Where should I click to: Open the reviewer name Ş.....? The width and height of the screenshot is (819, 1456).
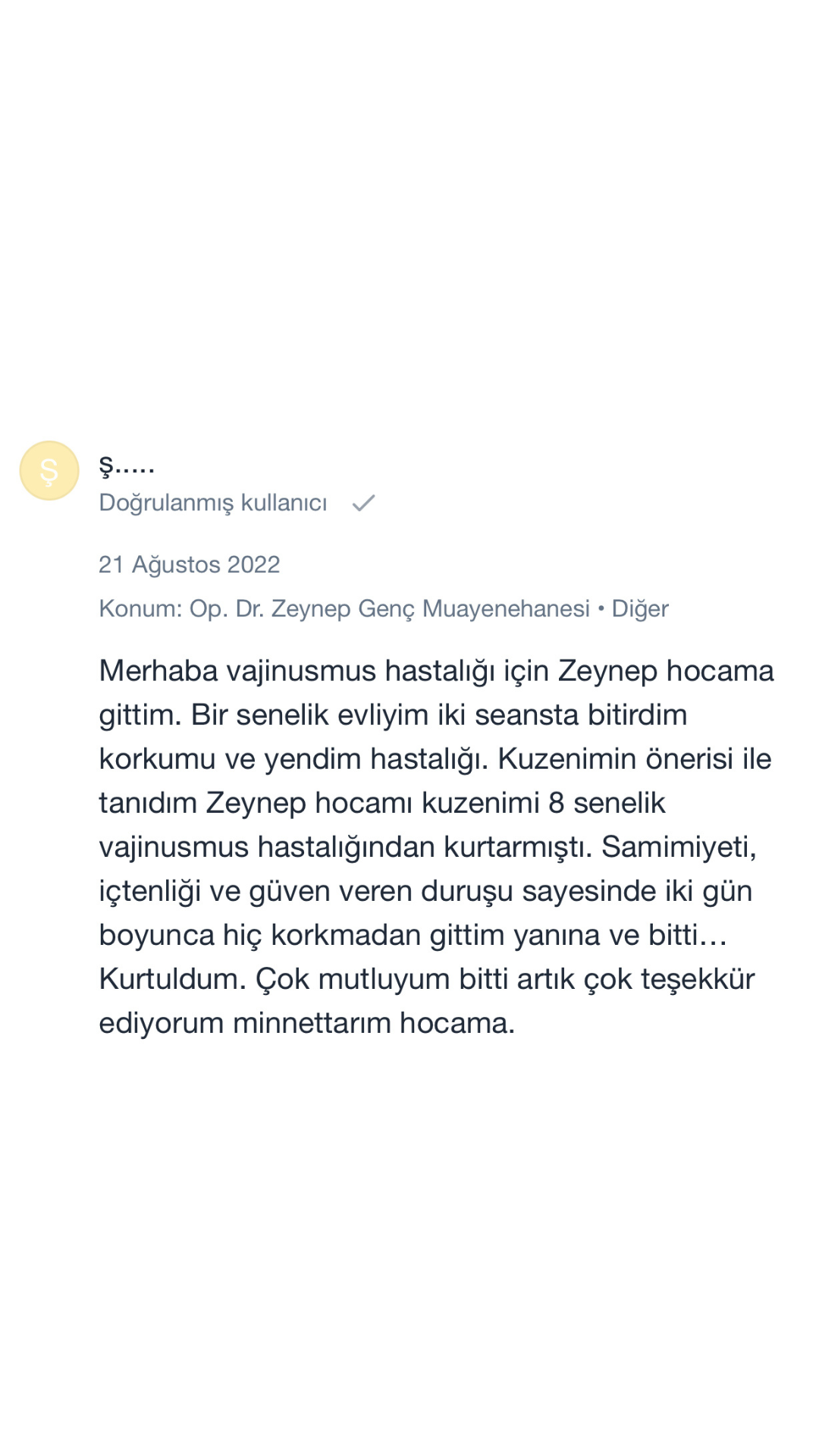(x=127, y=465)
